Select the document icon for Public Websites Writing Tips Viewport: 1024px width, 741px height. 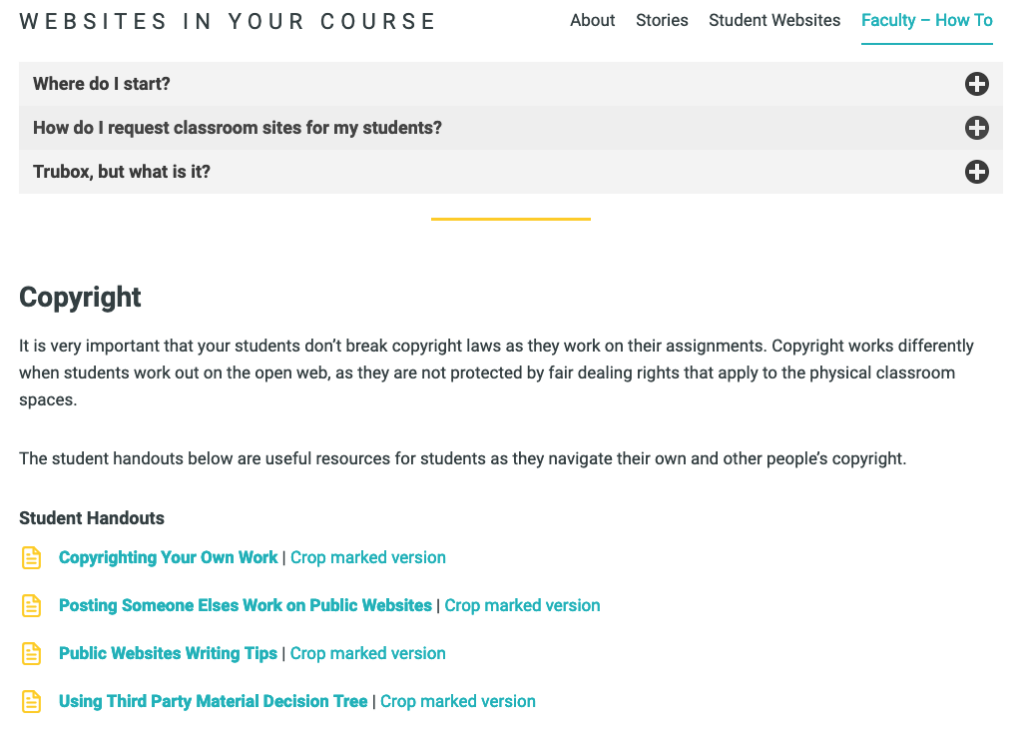pyautogui.click(x=31, y=654)
